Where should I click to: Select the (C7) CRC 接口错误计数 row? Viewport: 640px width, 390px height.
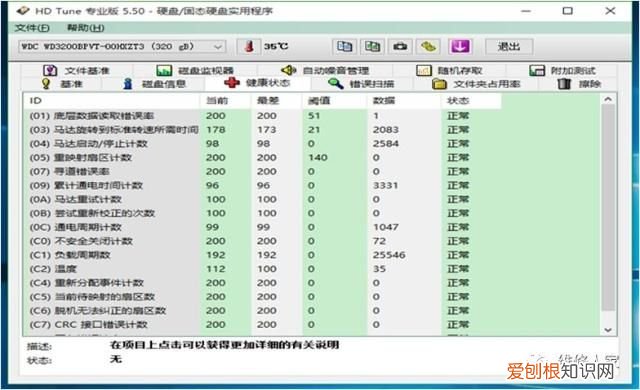point(312,324)
